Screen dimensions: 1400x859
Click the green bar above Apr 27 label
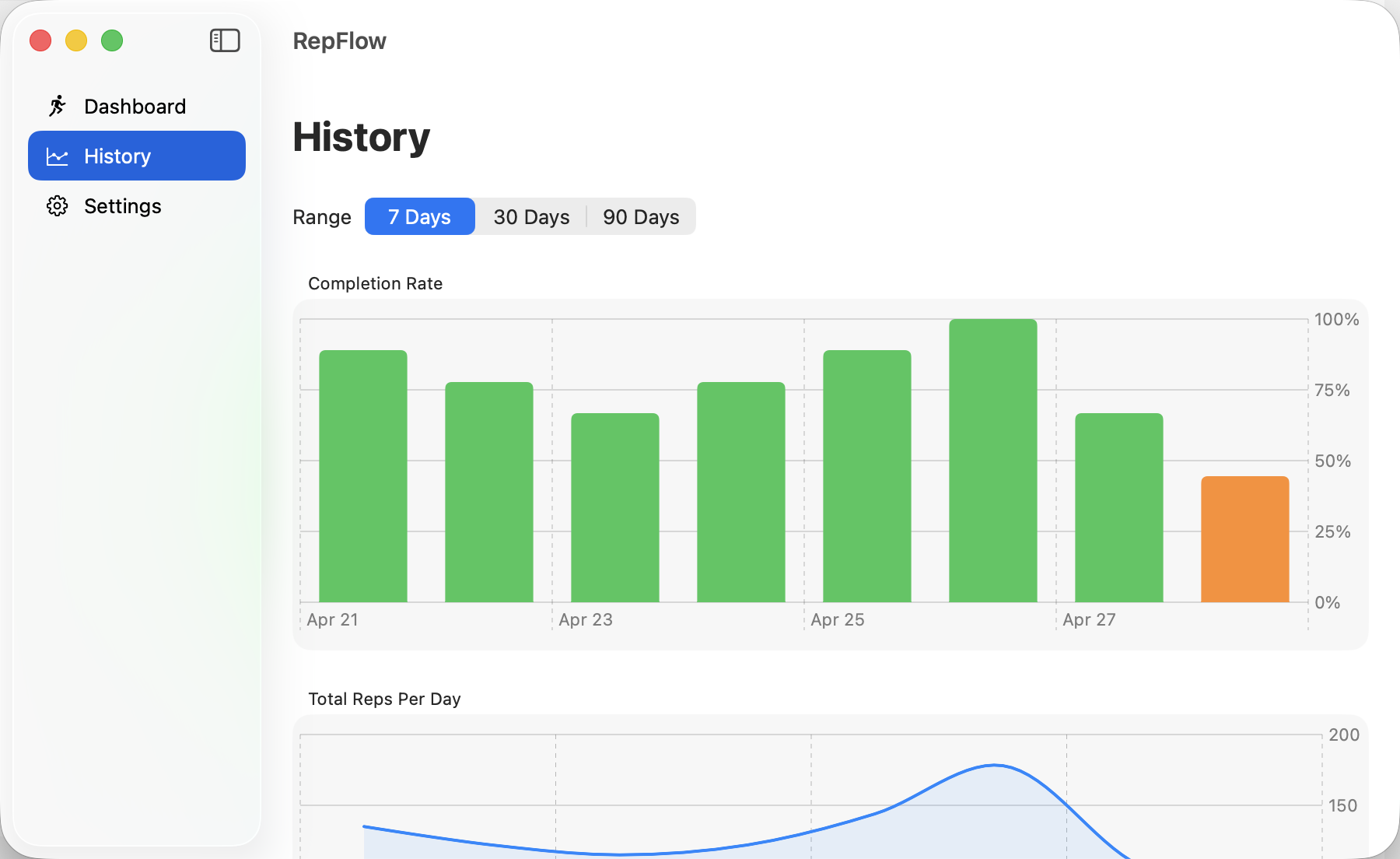(1119, 507)
